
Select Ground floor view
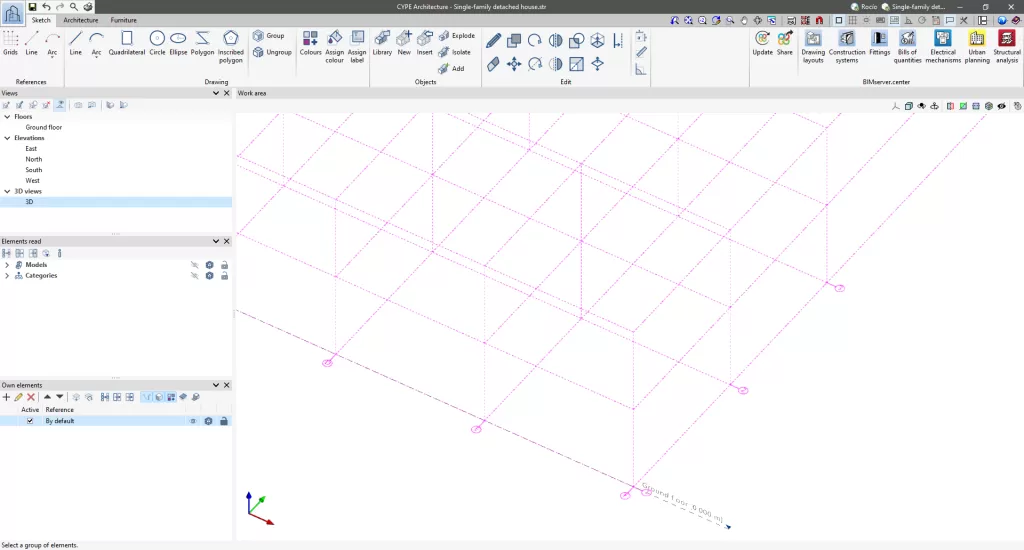(x=44, y=127)
